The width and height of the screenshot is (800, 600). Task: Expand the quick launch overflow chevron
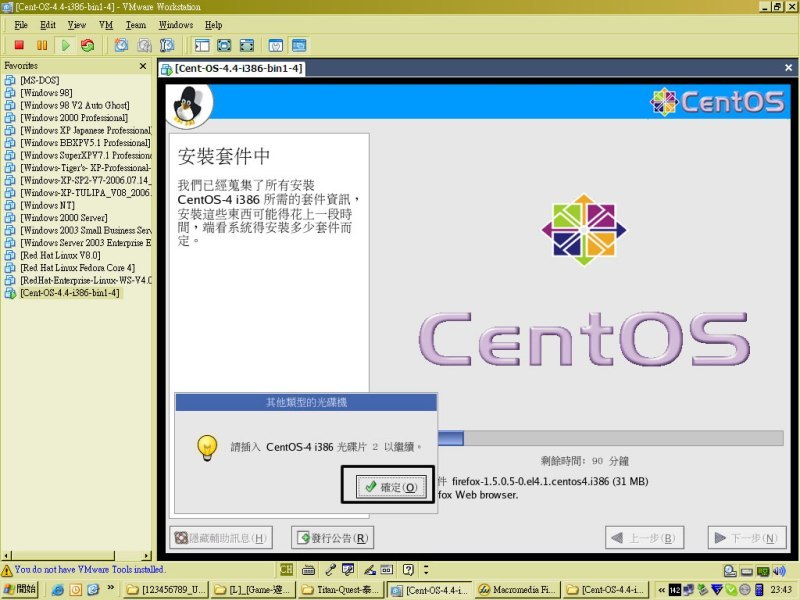pos(111,588)
